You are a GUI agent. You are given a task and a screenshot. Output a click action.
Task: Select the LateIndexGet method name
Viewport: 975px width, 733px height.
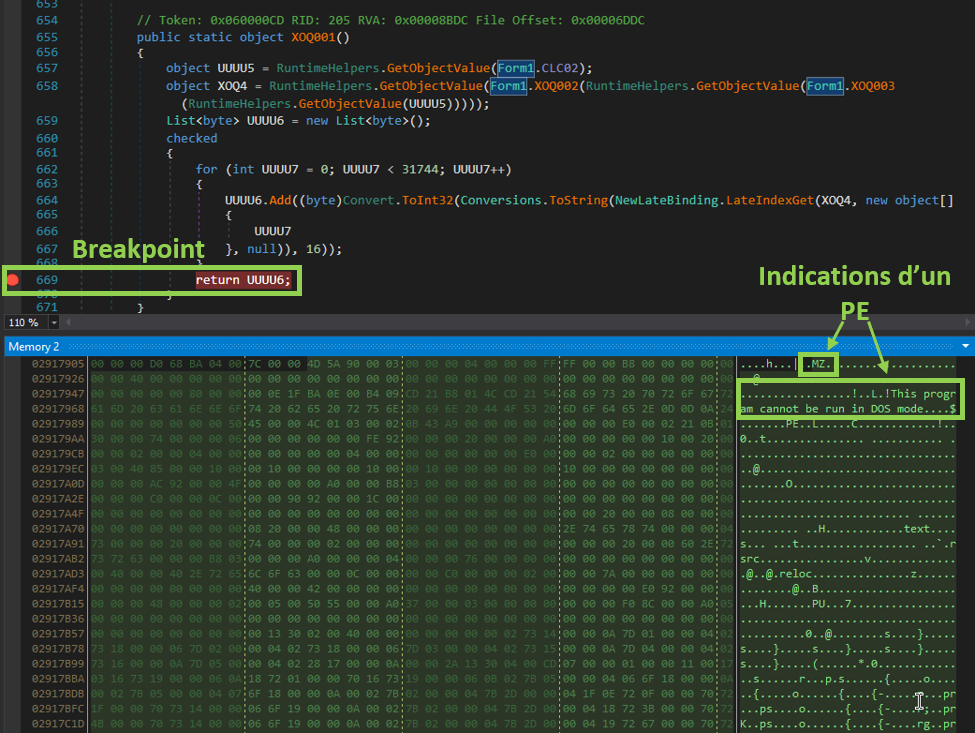[x=769, y=200]
